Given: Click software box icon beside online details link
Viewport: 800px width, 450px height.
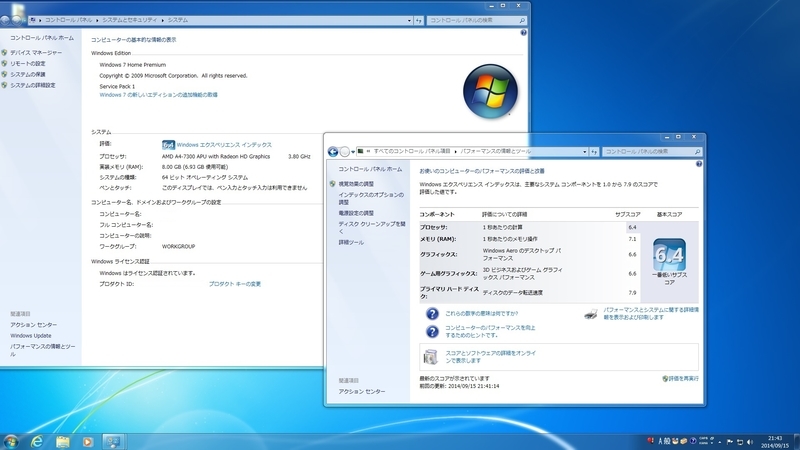Looking at the screenshot, I should (430, 357).
